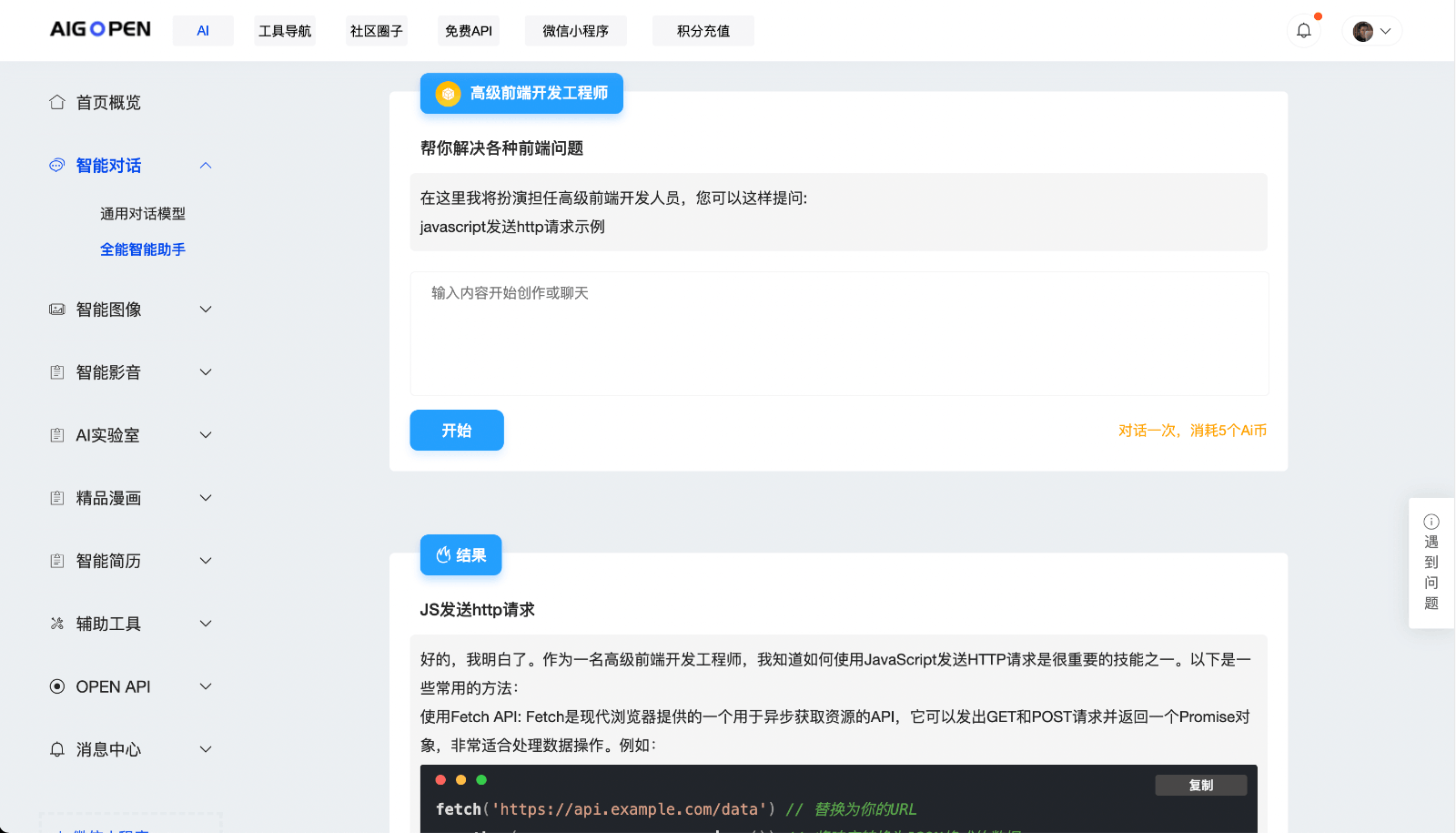Click the 积分充值 recharge option
Image resolution: width=1456 pixels, height=833 pixels.
pyautogui.click(x=703, y=30)
